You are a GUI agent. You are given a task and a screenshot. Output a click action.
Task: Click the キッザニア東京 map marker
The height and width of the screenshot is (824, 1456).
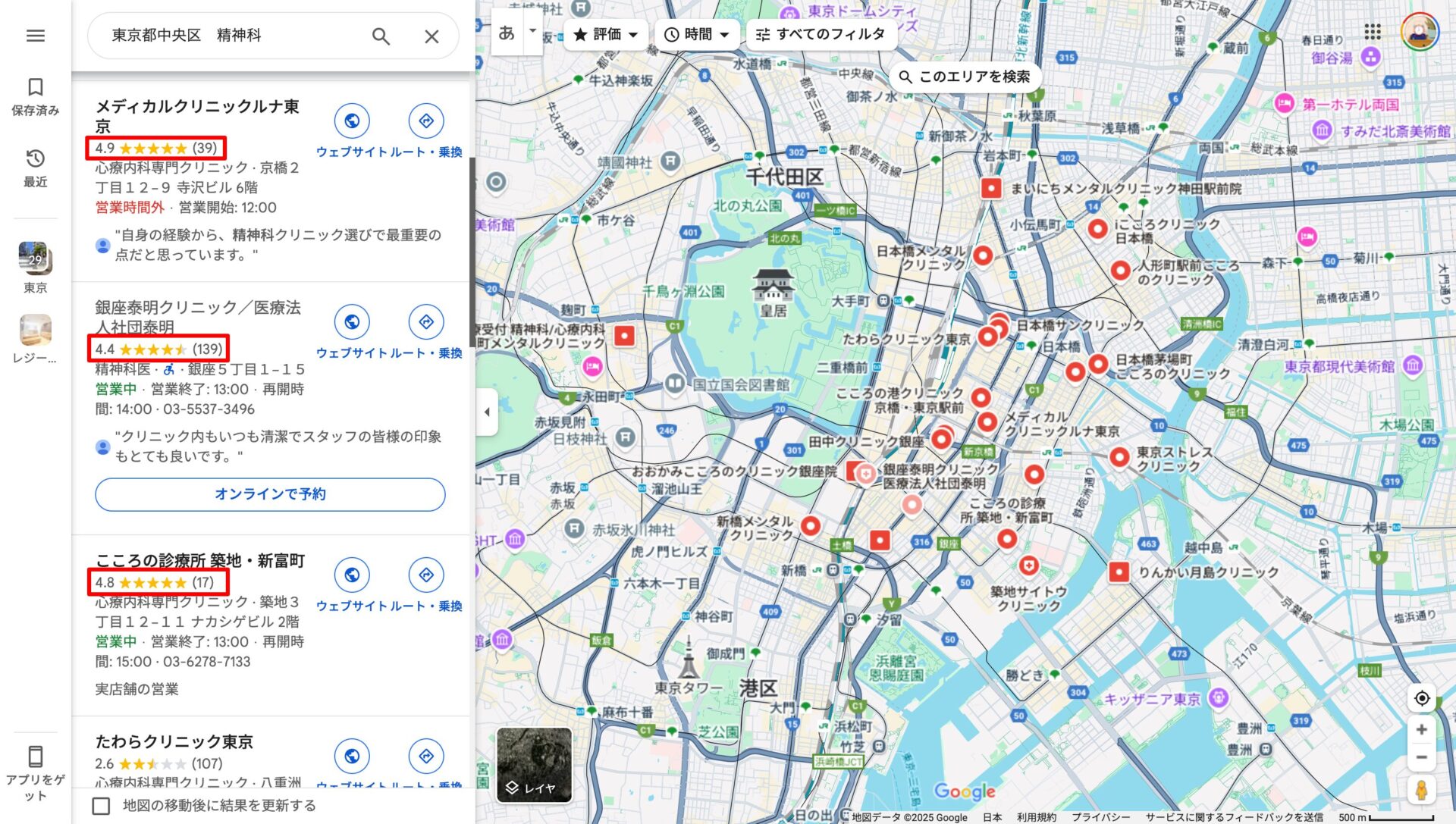coord(1219,697)
